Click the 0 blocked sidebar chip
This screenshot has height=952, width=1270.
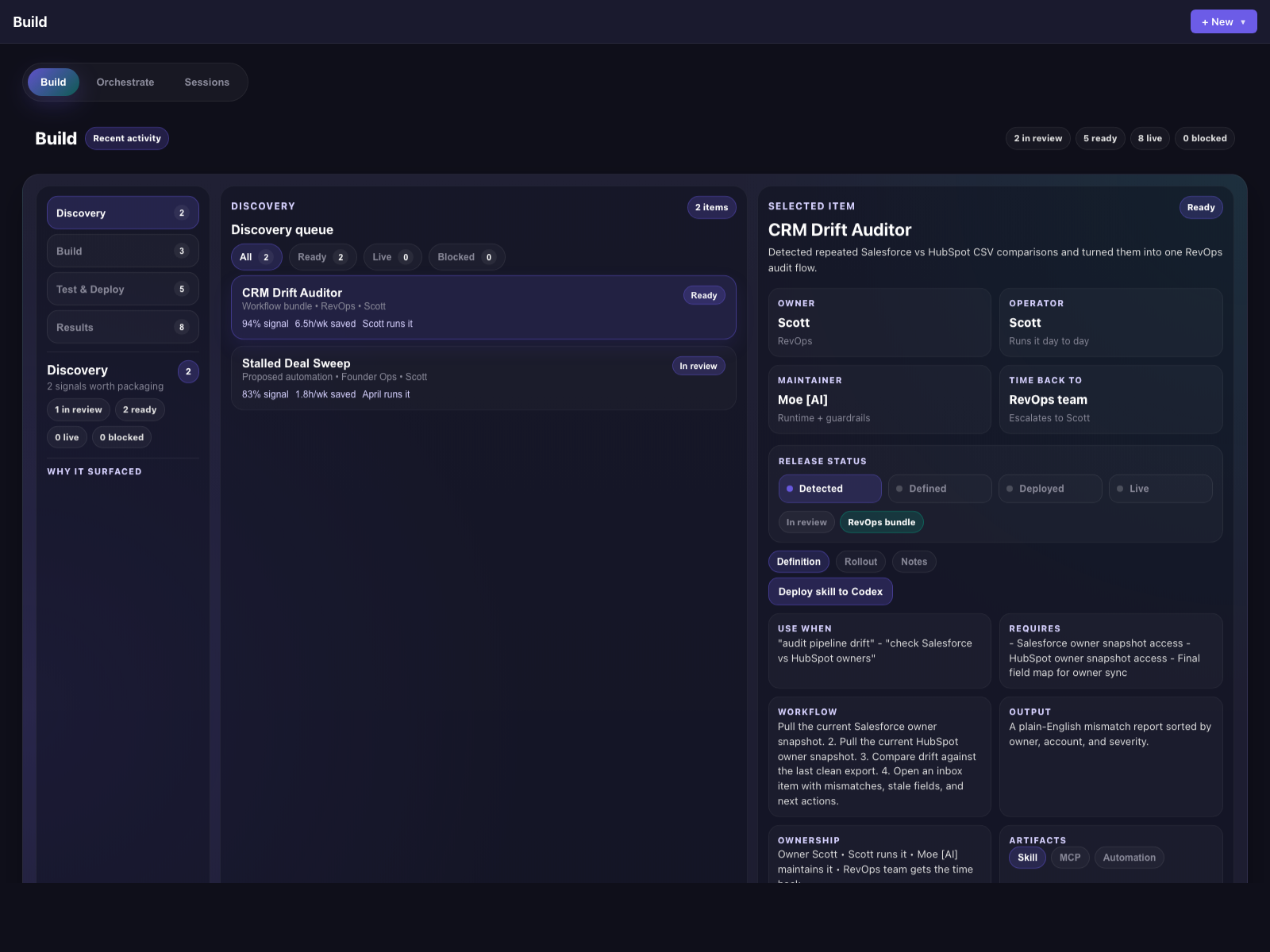coord(121,437)
